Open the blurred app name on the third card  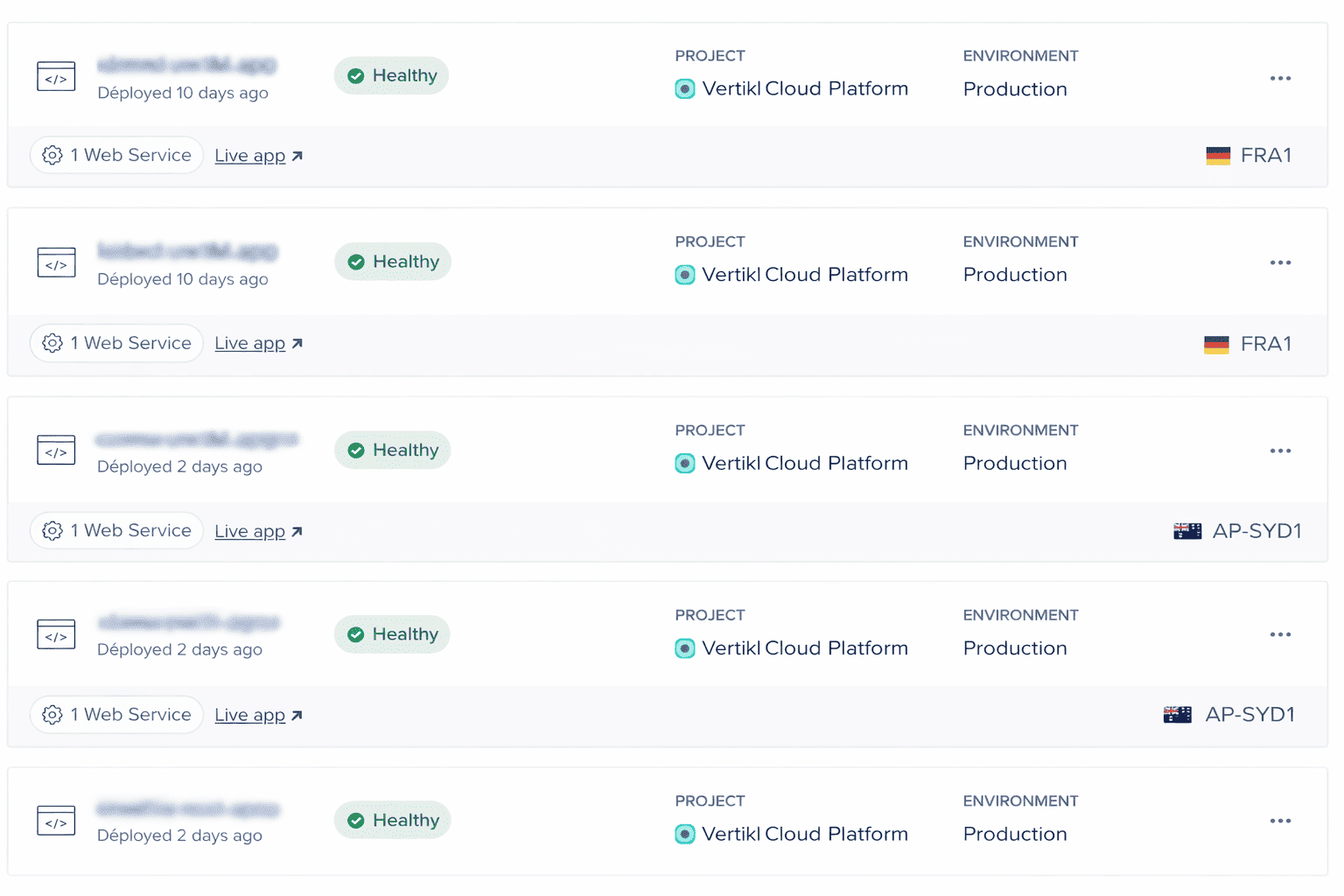197,439
